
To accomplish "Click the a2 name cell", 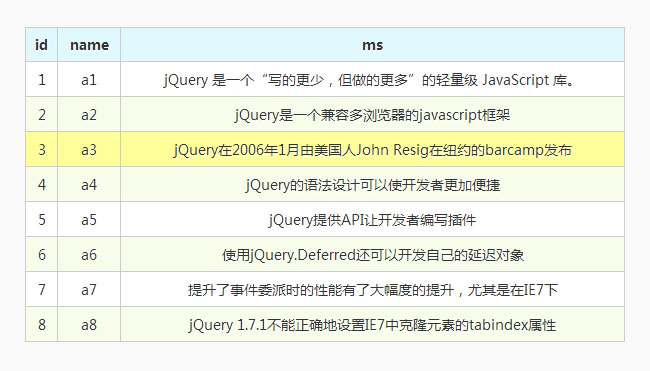I will (x=89, y=114).
